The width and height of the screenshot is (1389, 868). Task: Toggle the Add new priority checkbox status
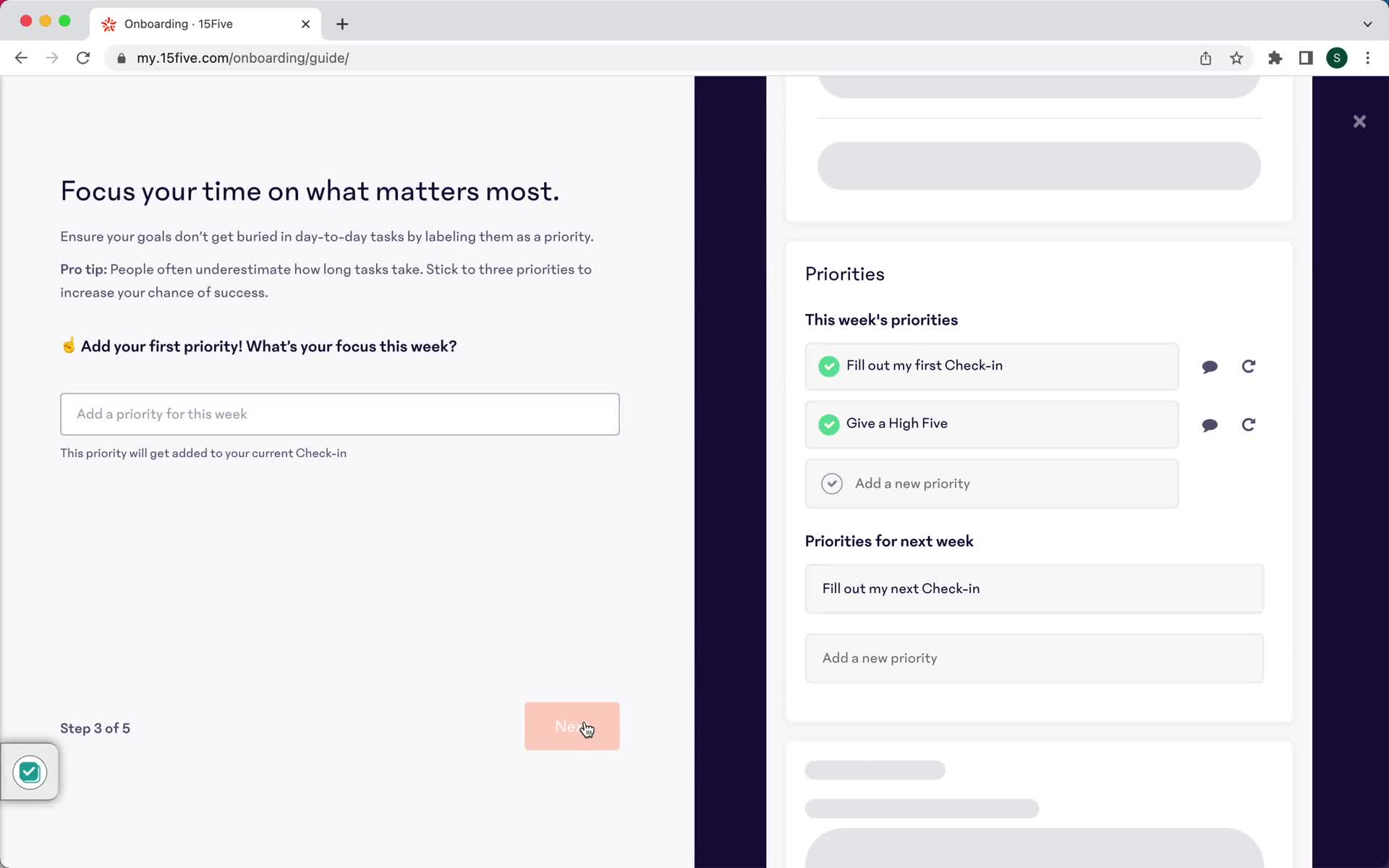click(831, 484)
